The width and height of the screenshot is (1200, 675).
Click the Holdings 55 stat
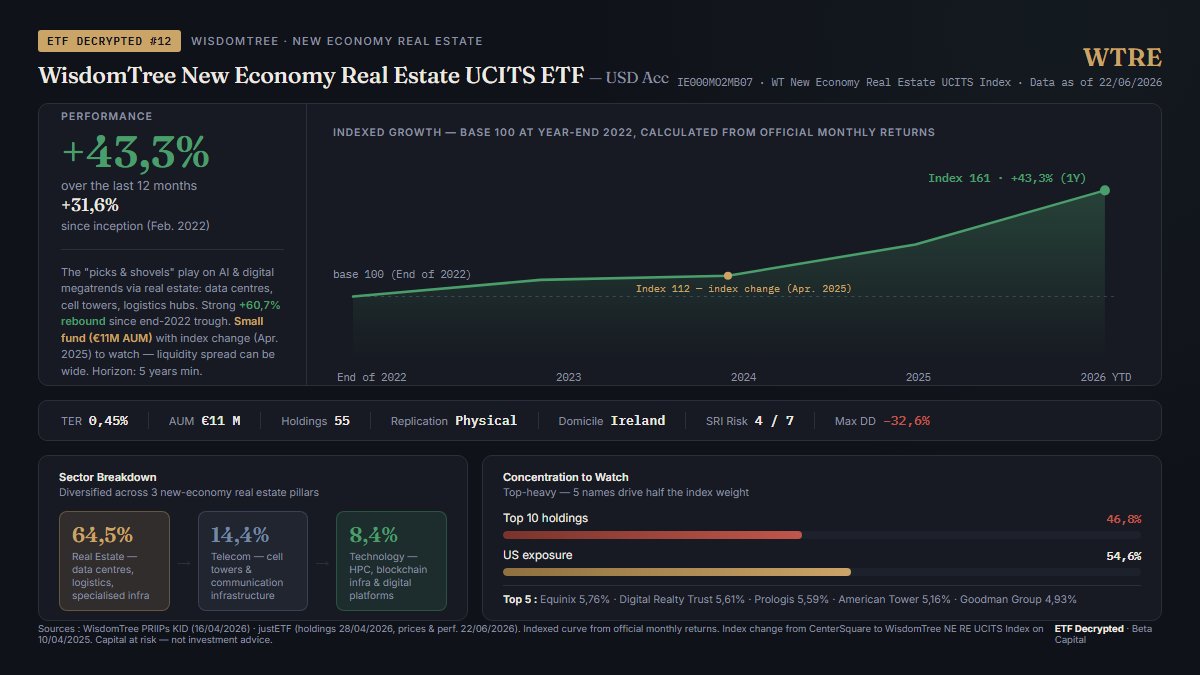coord(316,421)
